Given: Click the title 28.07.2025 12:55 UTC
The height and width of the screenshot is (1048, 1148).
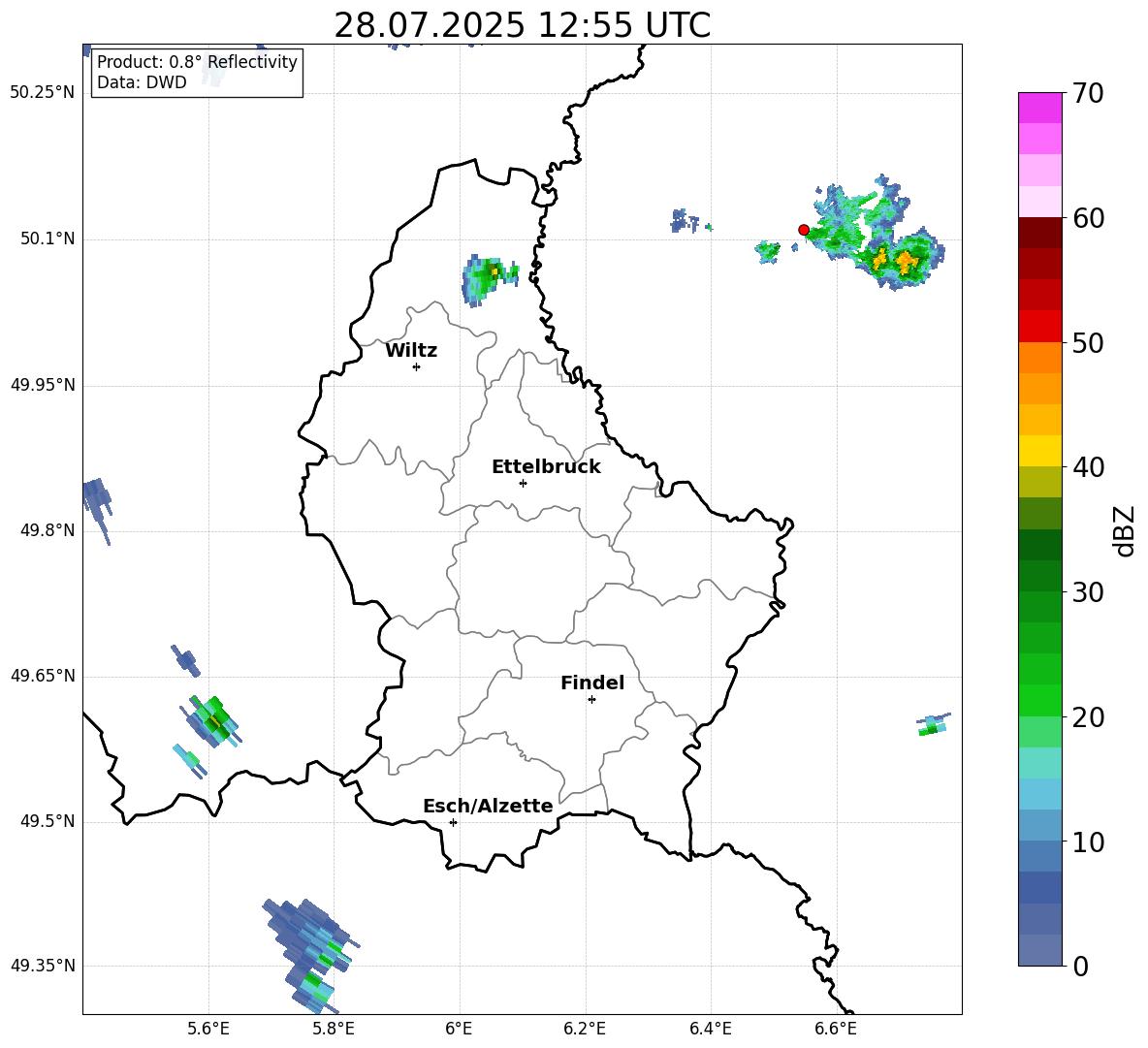Looking at the screenshot, I should [522, 25].
